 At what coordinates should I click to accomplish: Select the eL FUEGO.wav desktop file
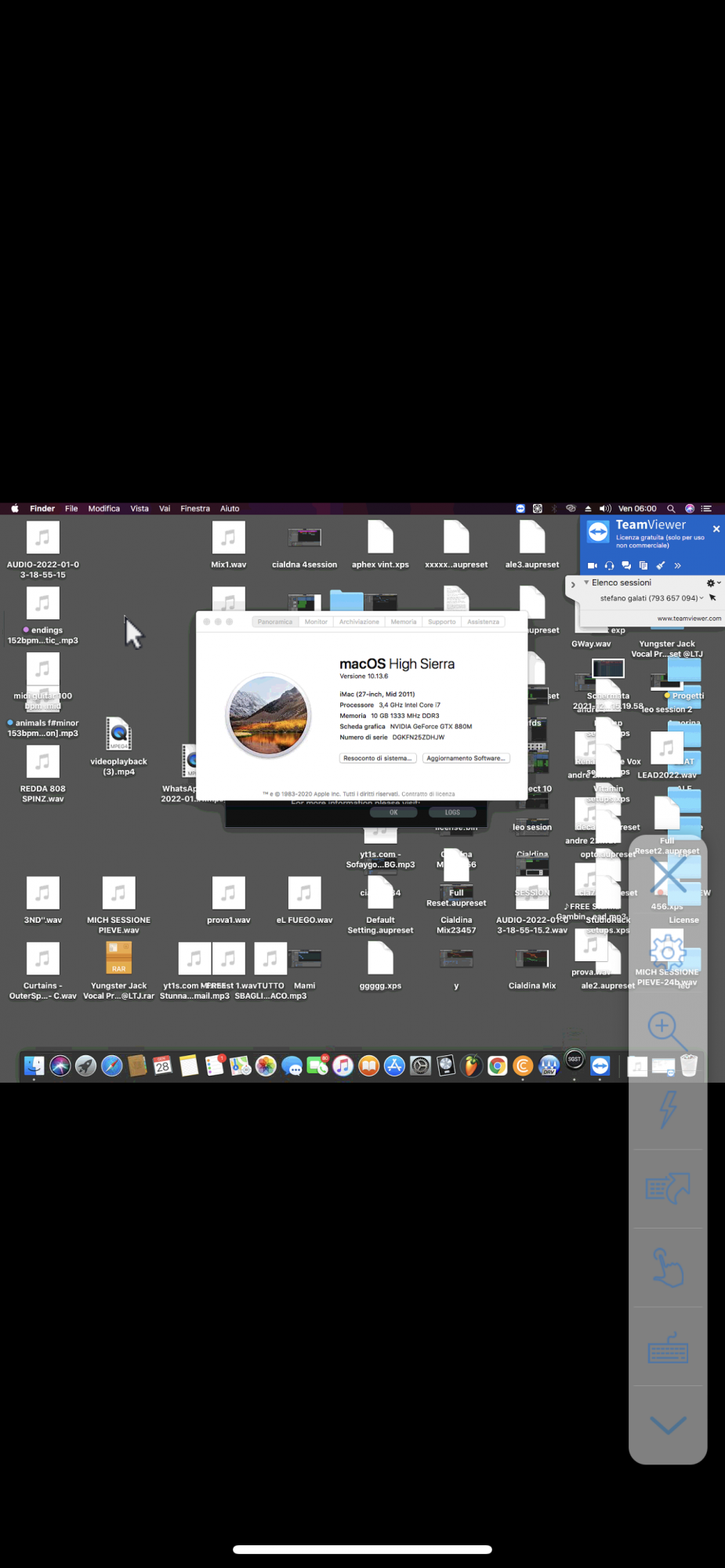coord(304,900)
